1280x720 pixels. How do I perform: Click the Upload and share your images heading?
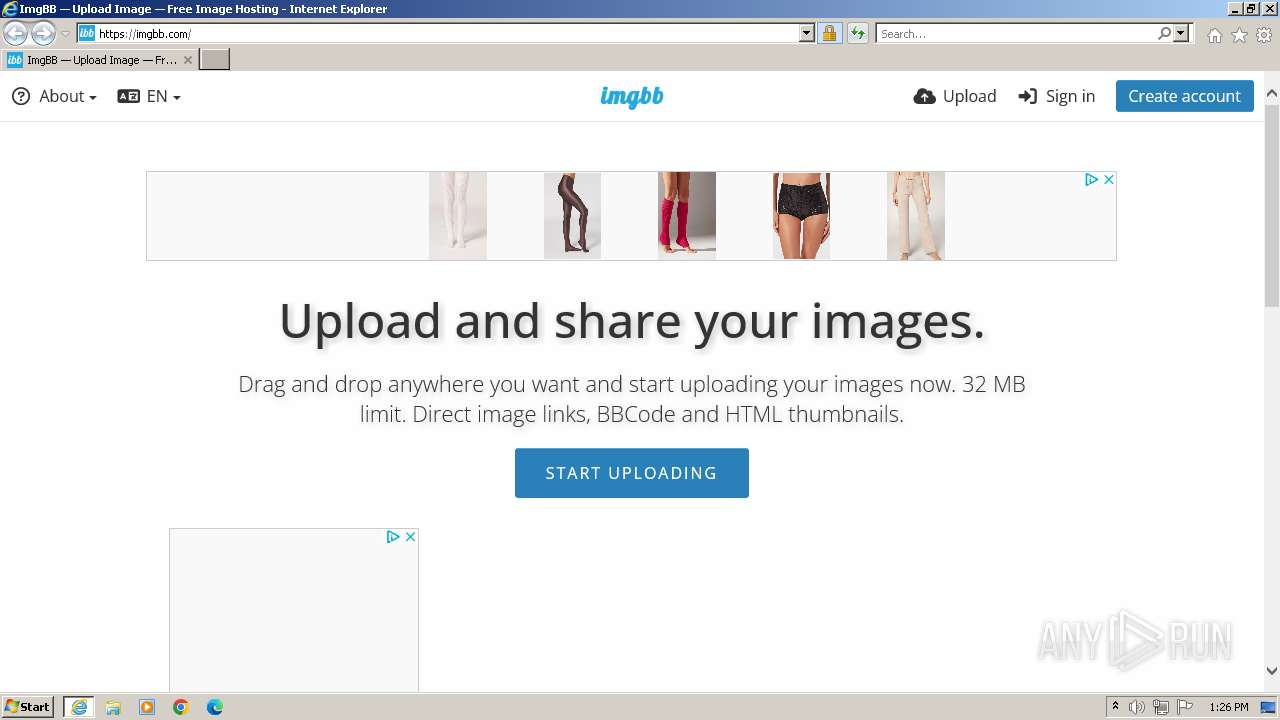pos(632,321)
